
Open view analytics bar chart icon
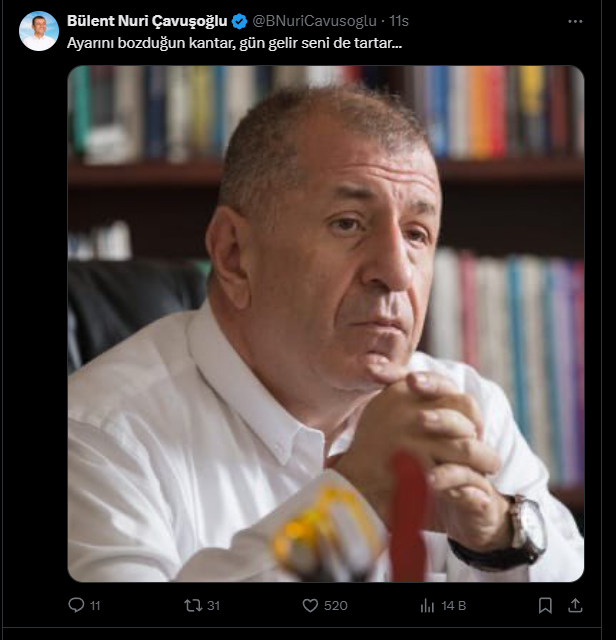(x=427, y=606)
